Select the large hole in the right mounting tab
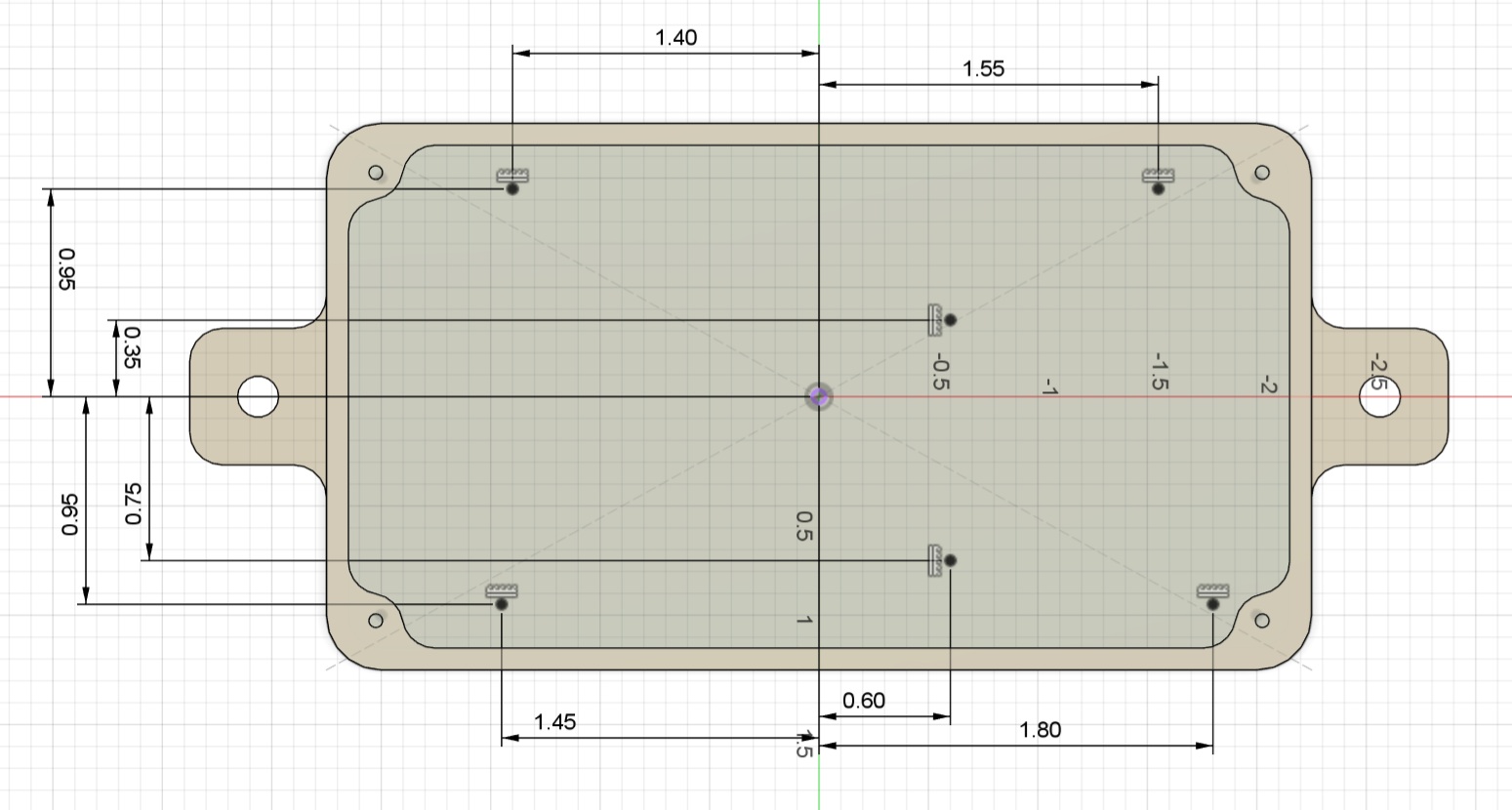The width and height of the screenshot is (1512, 810). tap(1379, 396)
